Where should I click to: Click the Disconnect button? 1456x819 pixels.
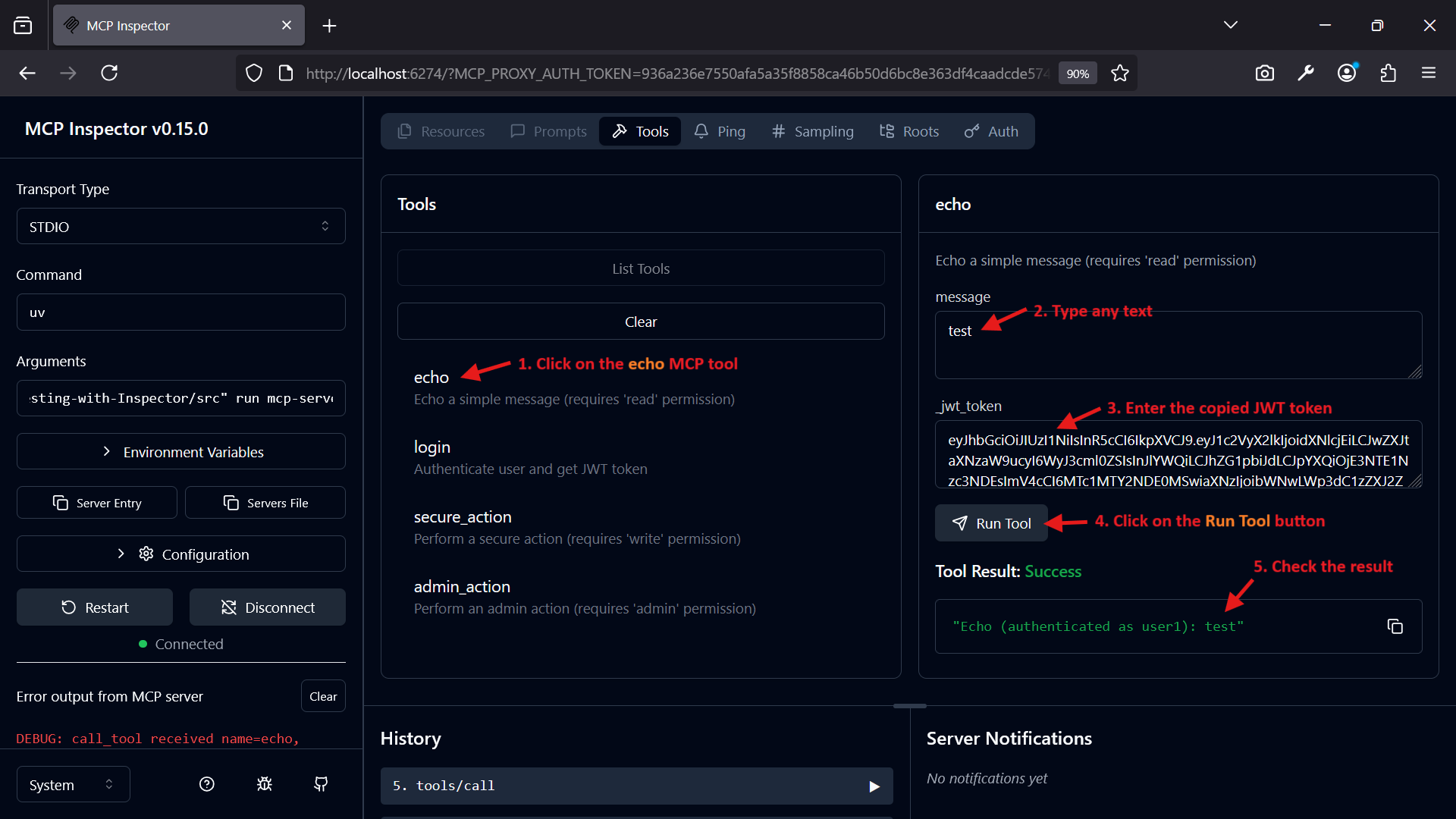click(268, 607)
